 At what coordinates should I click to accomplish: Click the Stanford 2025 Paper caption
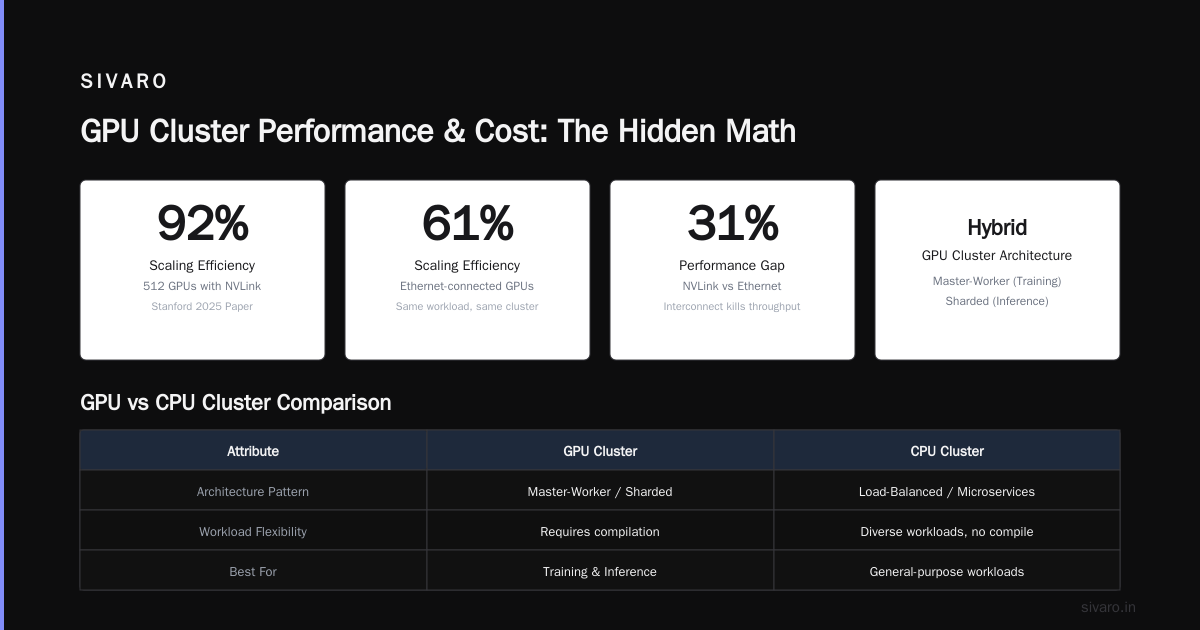tap(202, 306)
